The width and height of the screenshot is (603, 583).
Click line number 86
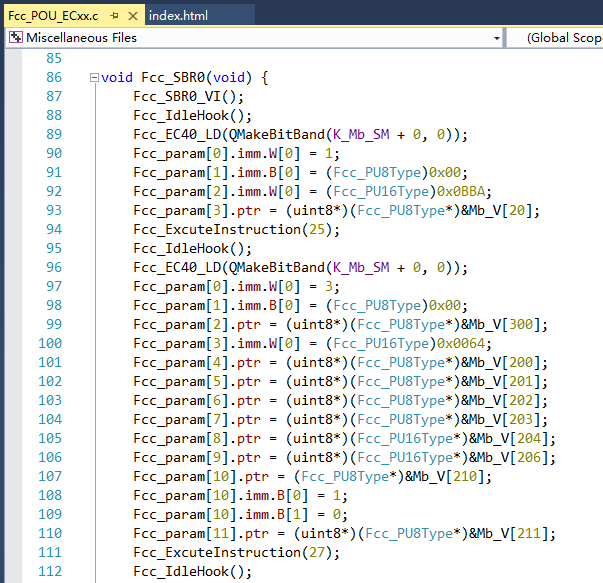point(54,77)
